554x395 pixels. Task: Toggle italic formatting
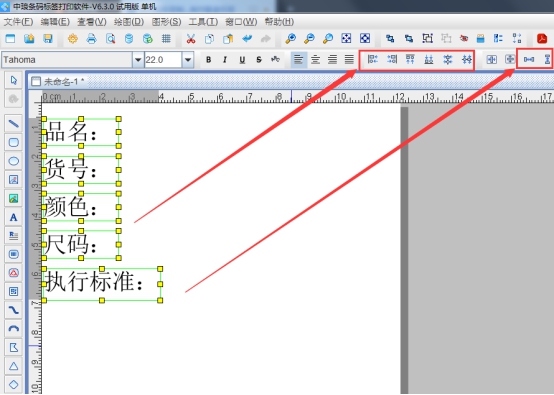[x=225, y=60]
